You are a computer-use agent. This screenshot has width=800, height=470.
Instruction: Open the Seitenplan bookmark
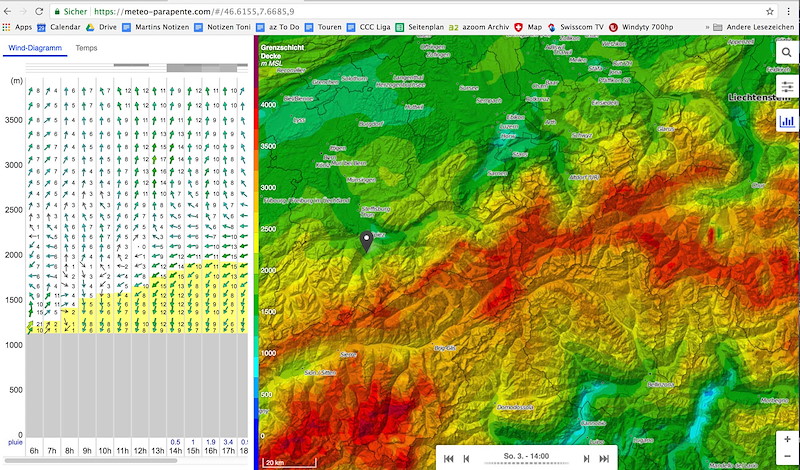pyautogui.click(x=420, y=27)
